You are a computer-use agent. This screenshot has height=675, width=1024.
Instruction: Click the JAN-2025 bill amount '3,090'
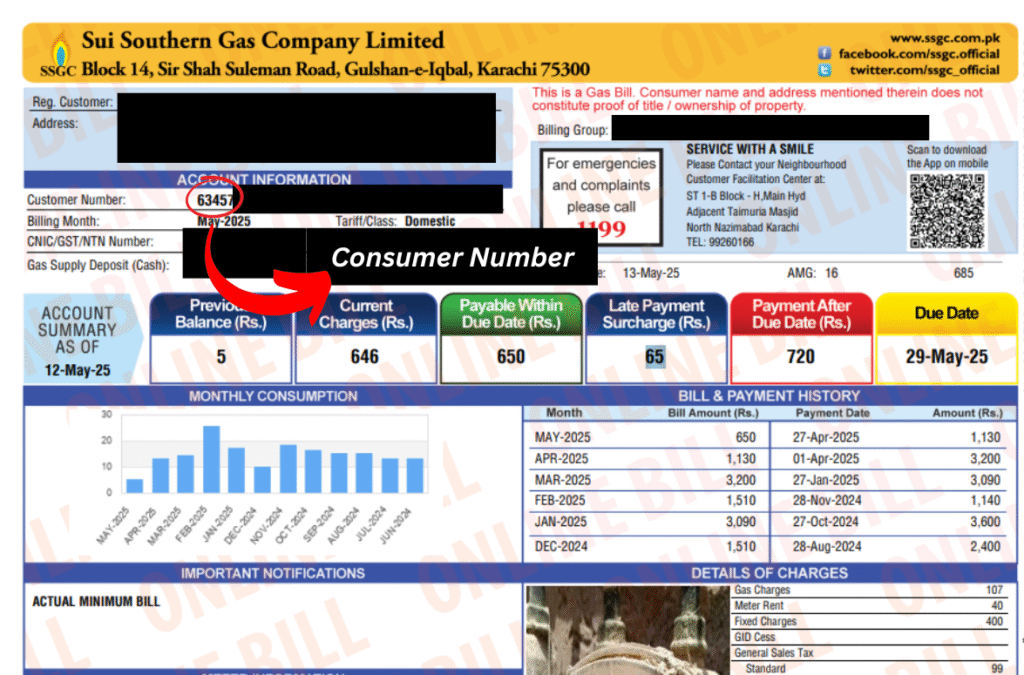pyautogui.click(x=741, y=522)
